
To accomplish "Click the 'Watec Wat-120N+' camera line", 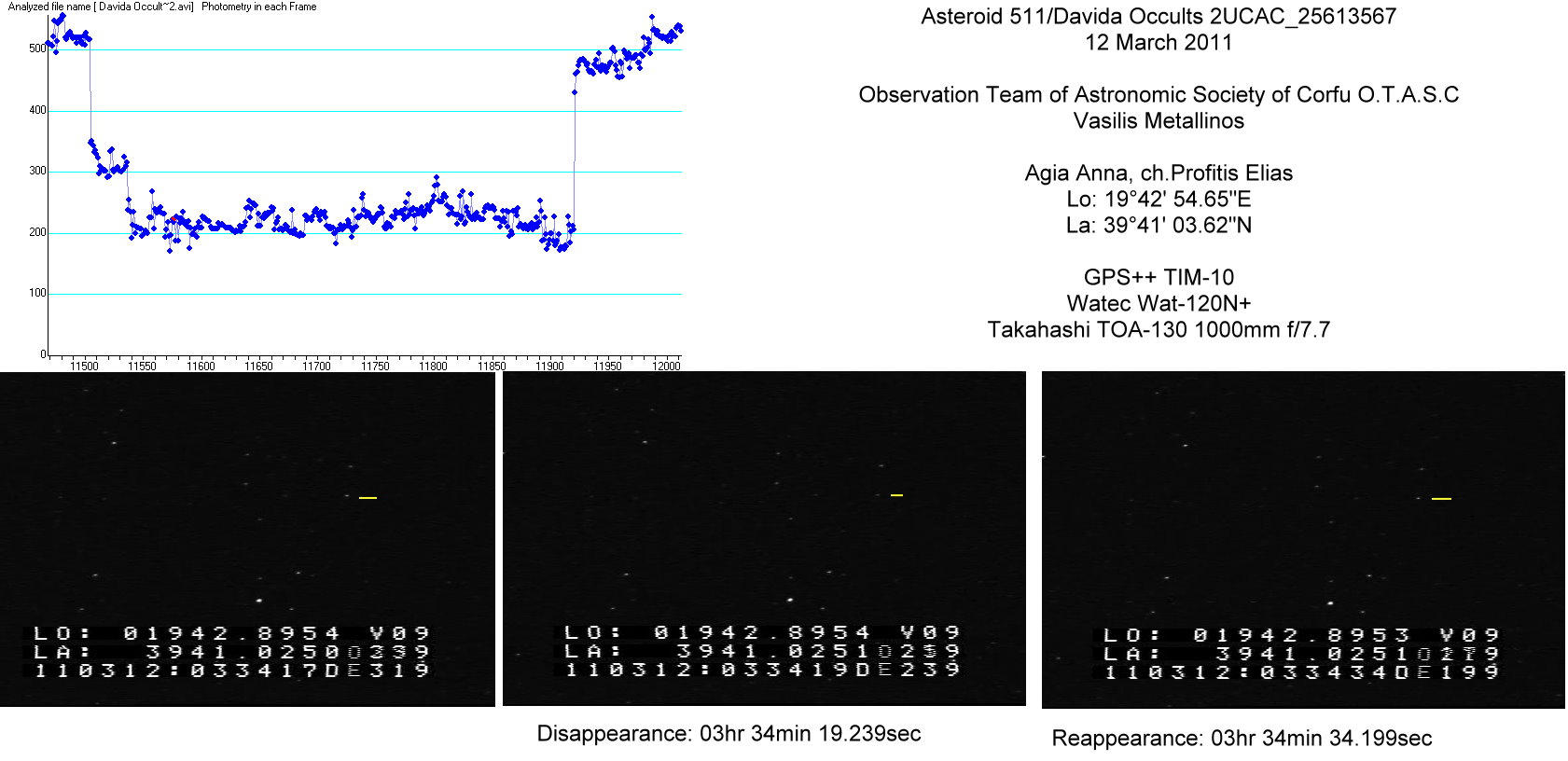I will pyautogui.click(x=1159, y=304).
